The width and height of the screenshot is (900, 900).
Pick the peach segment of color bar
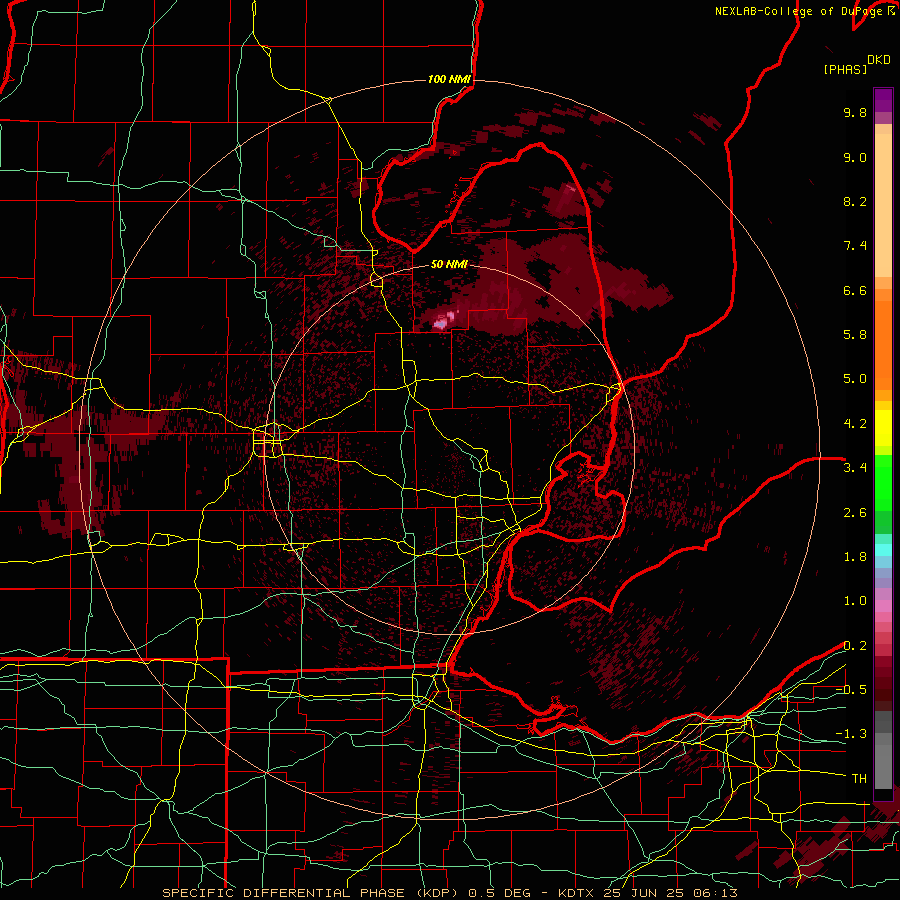pos(883,205)
